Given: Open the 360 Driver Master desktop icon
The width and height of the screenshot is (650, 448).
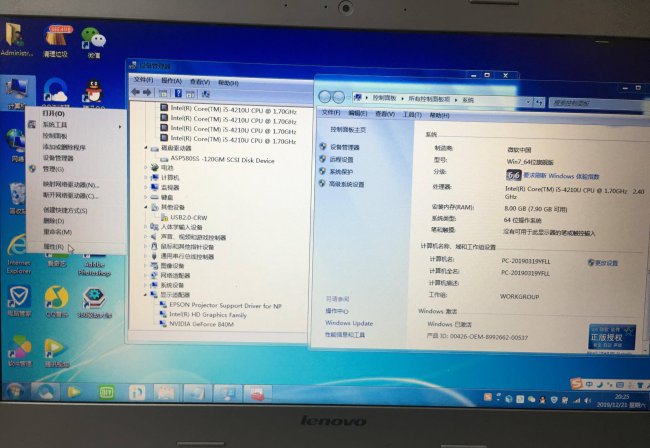Looking at the screenshot, I should pos(94,303).
